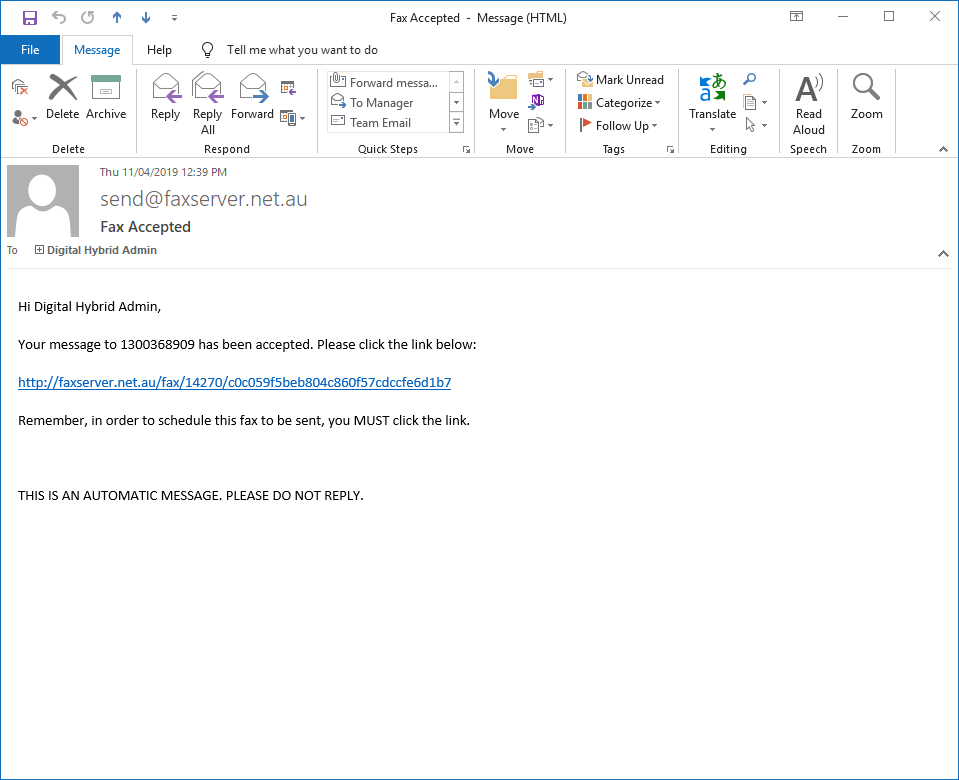Screen dimensions: 959x780
Task: Open the Follow Up flag menu
Action: [618, 125]
